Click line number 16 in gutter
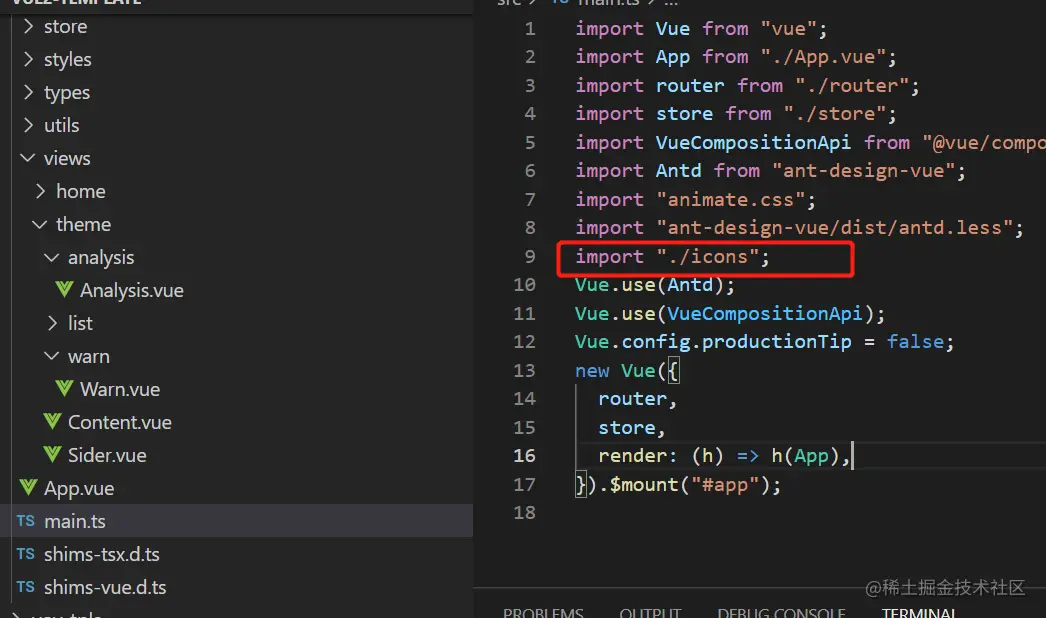 click(524, 456)
